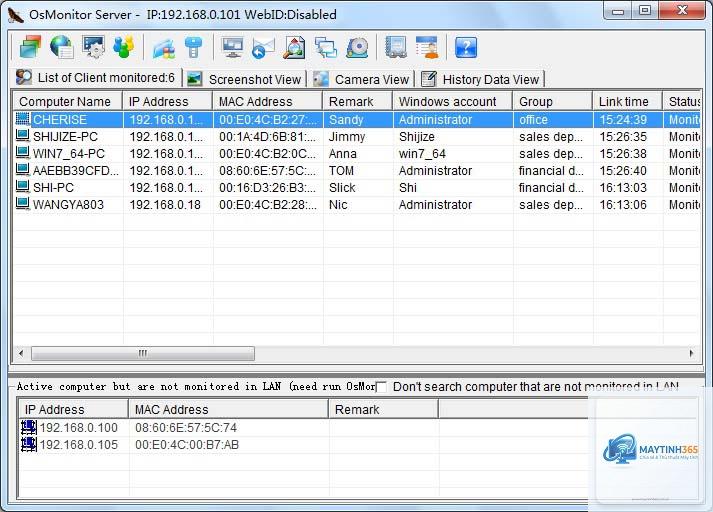
Task: Click the lower list MAC Address header
Action: (x=229, y=409)
